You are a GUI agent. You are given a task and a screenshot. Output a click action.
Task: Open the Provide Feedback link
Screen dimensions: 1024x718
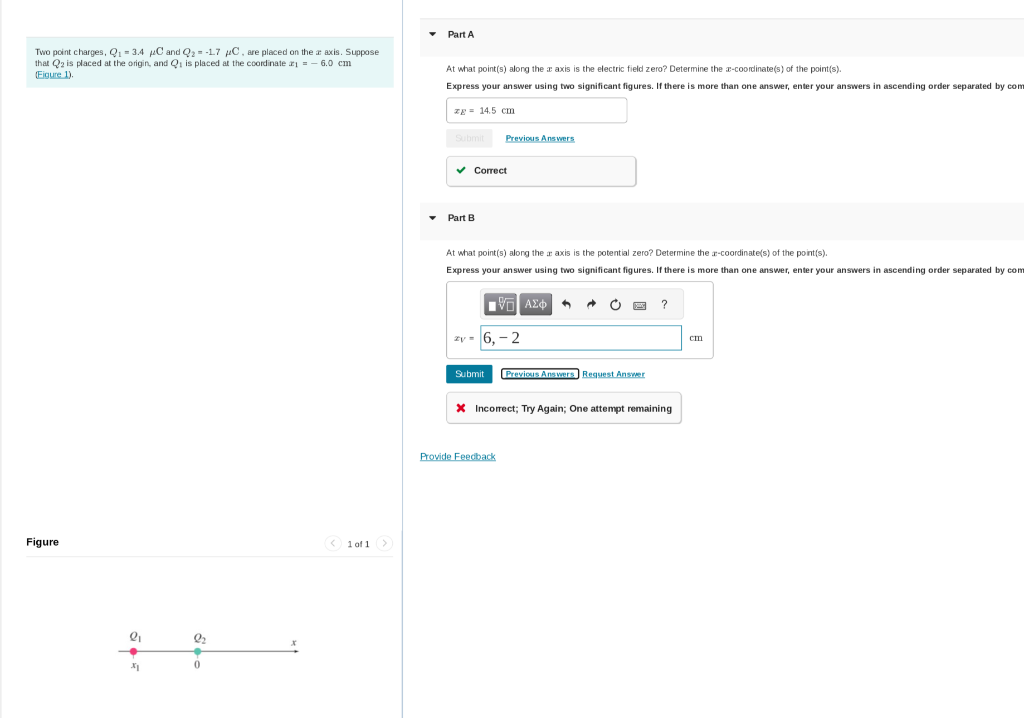click(457, 456)
